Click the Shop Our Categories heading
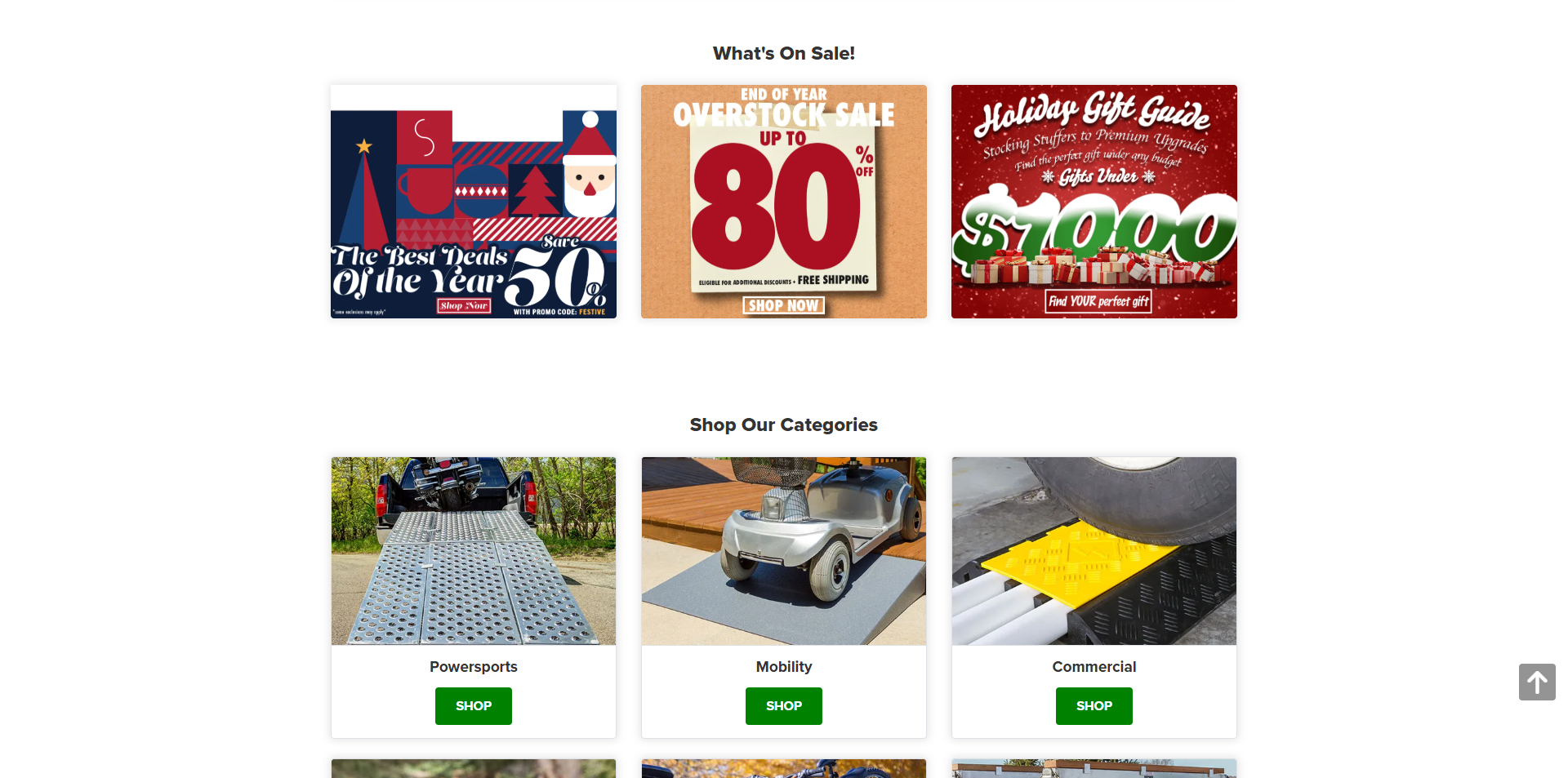The image size is (1568, 778). (784, 425)
